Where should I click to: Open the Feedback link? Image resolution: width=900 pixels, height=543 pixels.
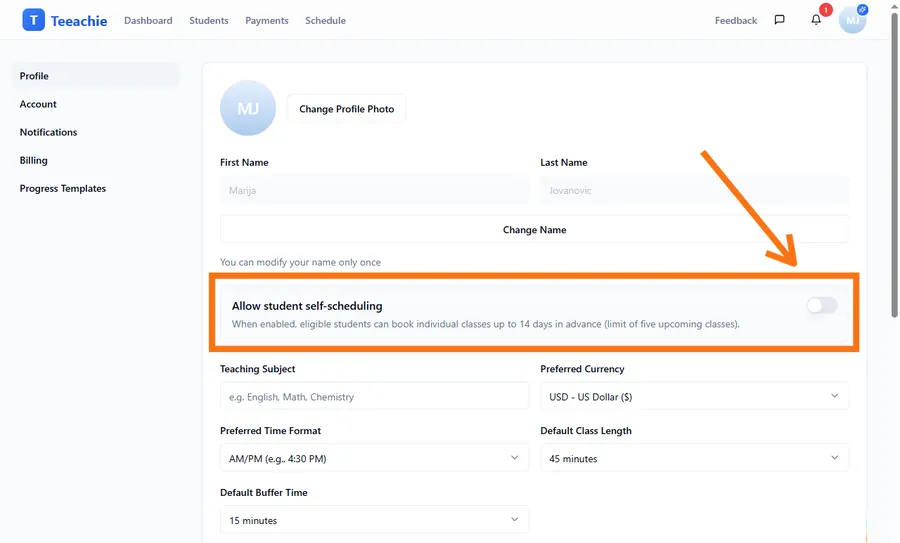tap(736, 21)
